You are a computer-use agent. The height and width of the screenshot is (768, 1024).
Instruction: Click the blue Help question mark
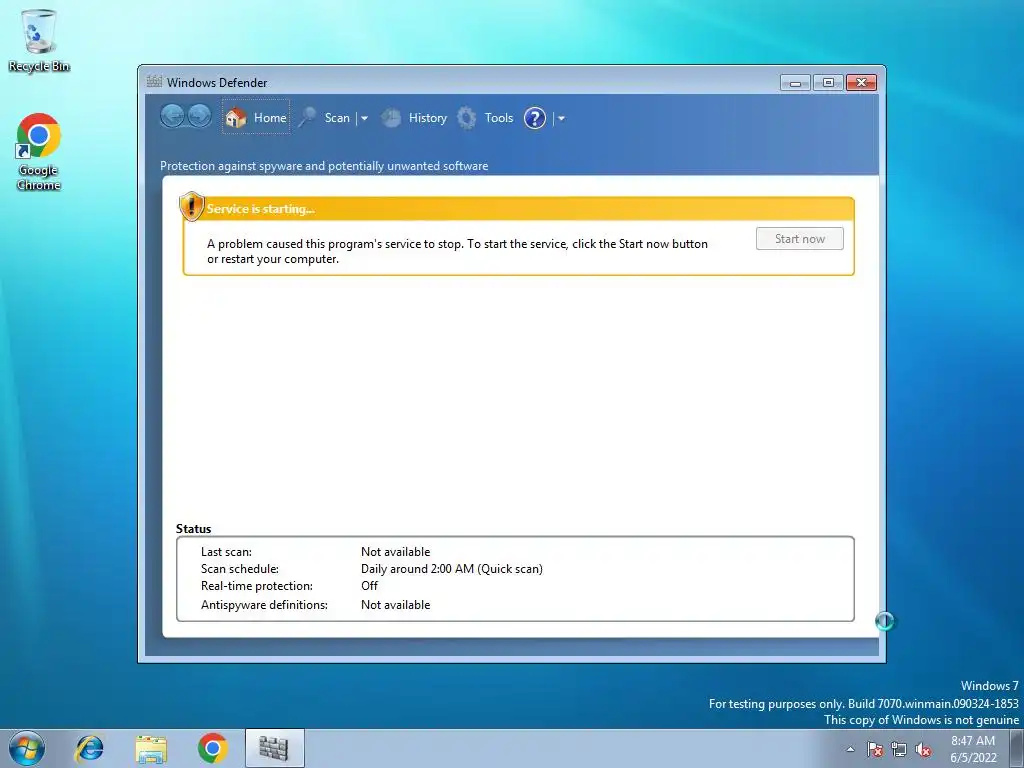535,118
